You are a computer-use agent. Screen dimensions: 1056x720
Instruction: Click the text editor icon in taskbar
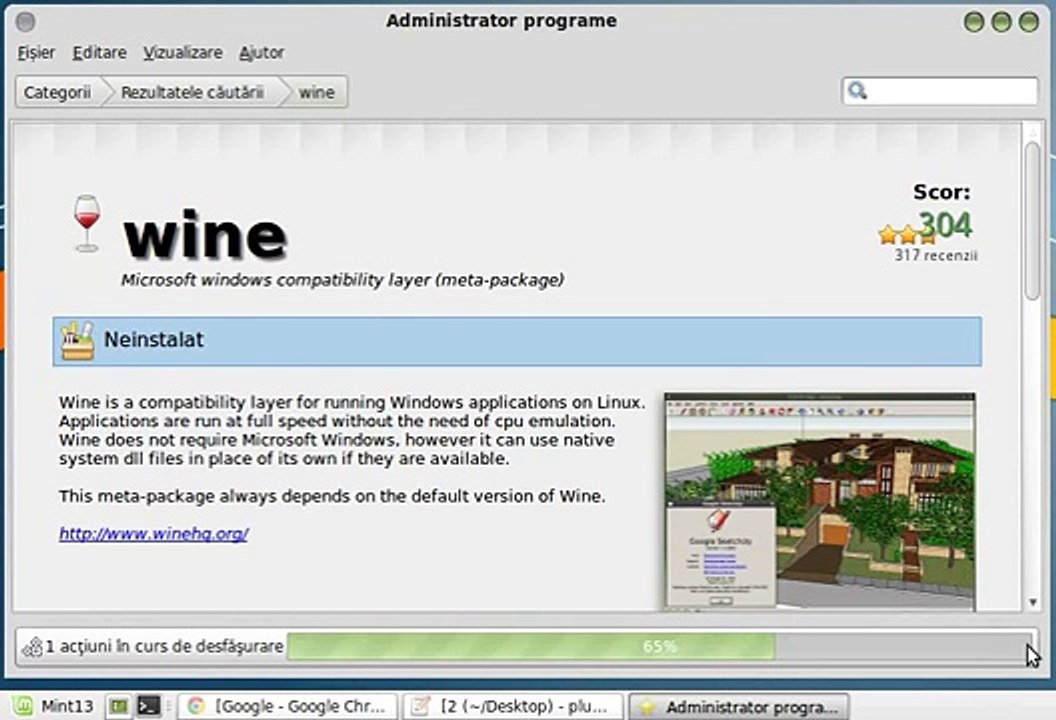[x=420, y=706]
